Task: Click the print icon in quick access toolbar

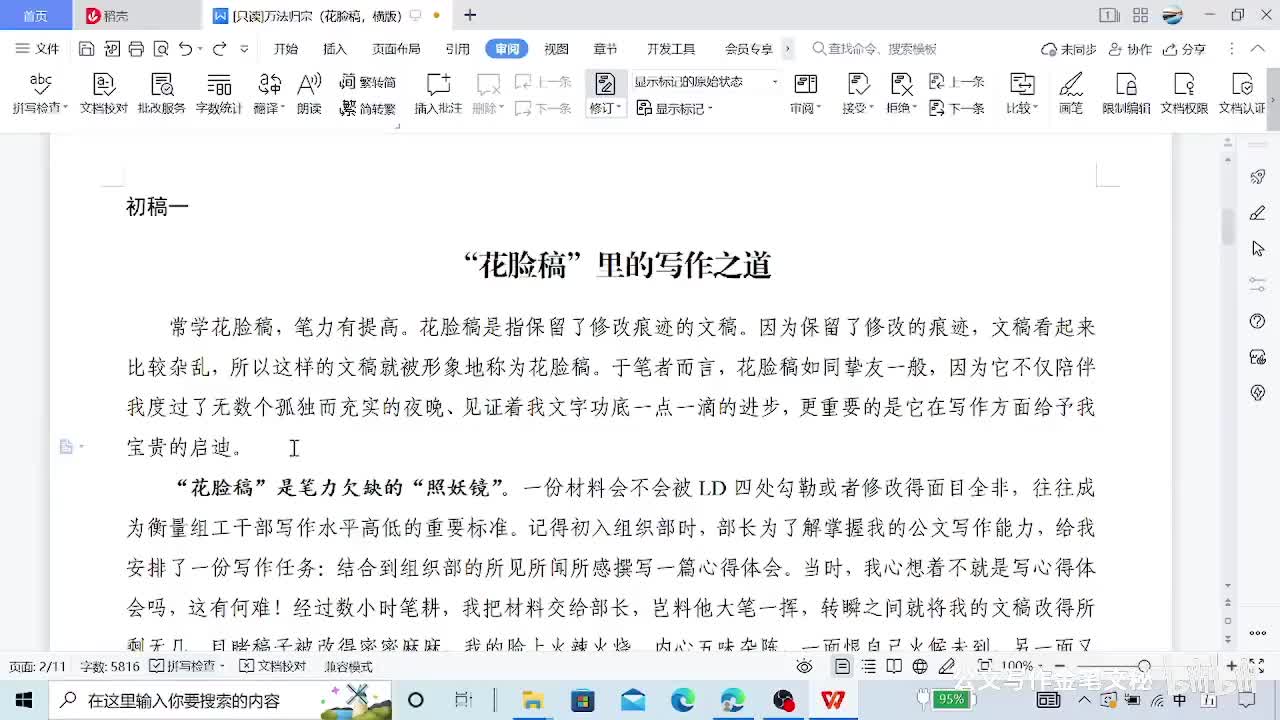Action: coord(136,49)
